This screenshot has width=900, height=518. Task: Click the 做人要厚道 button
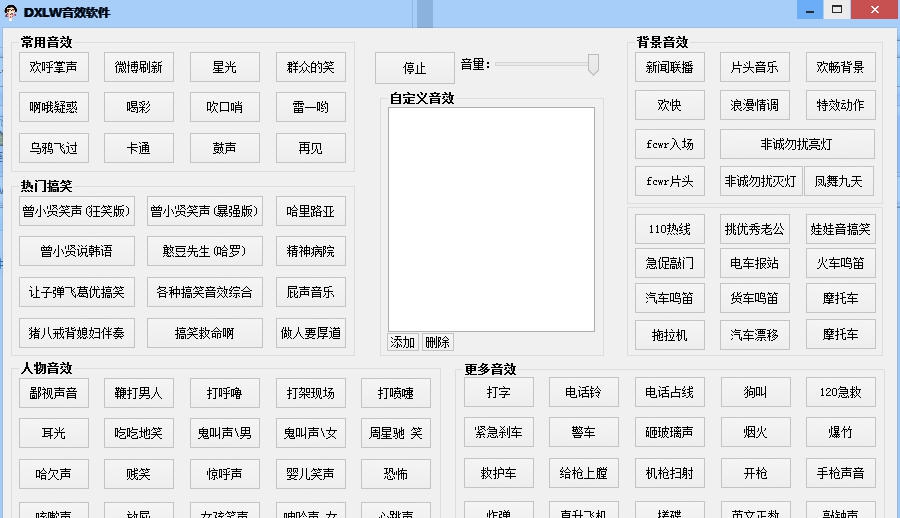(x=311, y=333)
